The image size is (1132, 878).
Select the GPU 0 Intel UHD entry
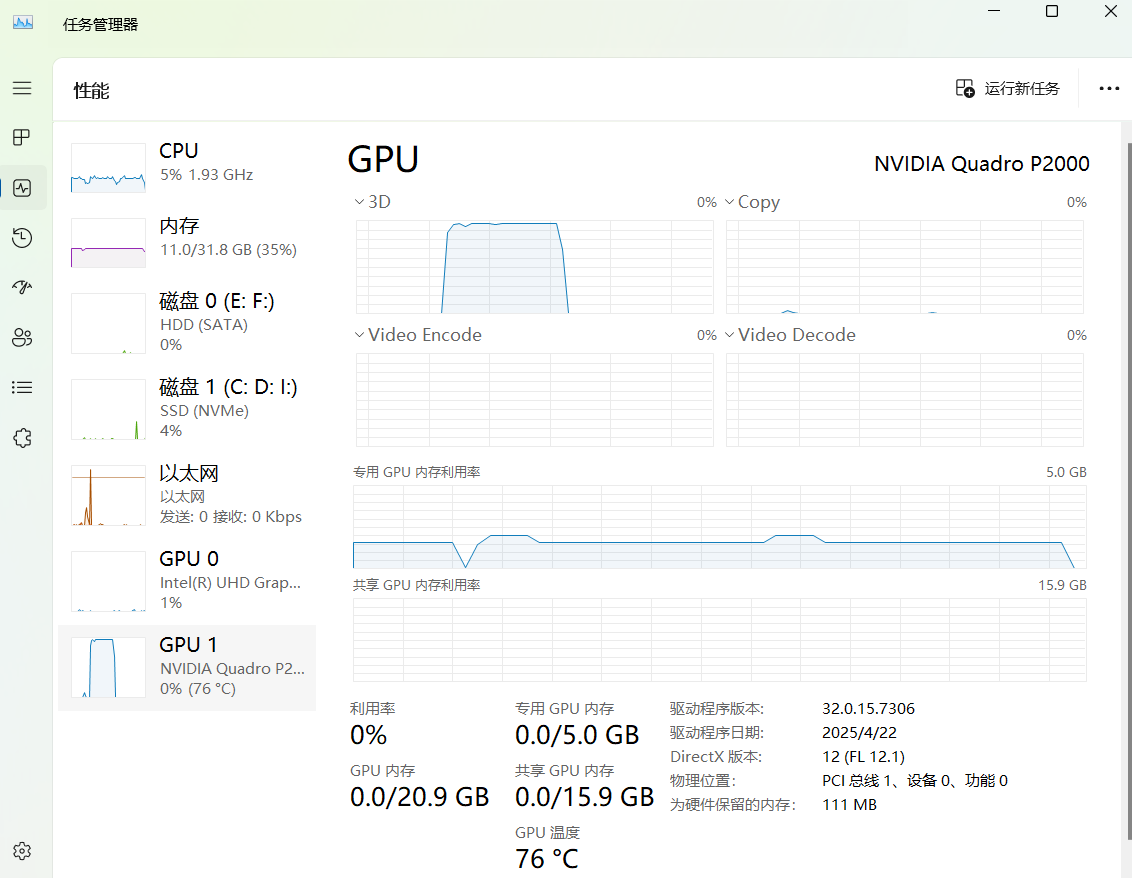[187, 581]
